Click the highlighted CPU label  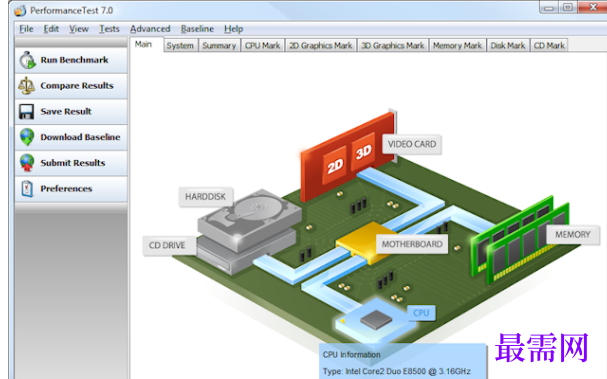421,313
